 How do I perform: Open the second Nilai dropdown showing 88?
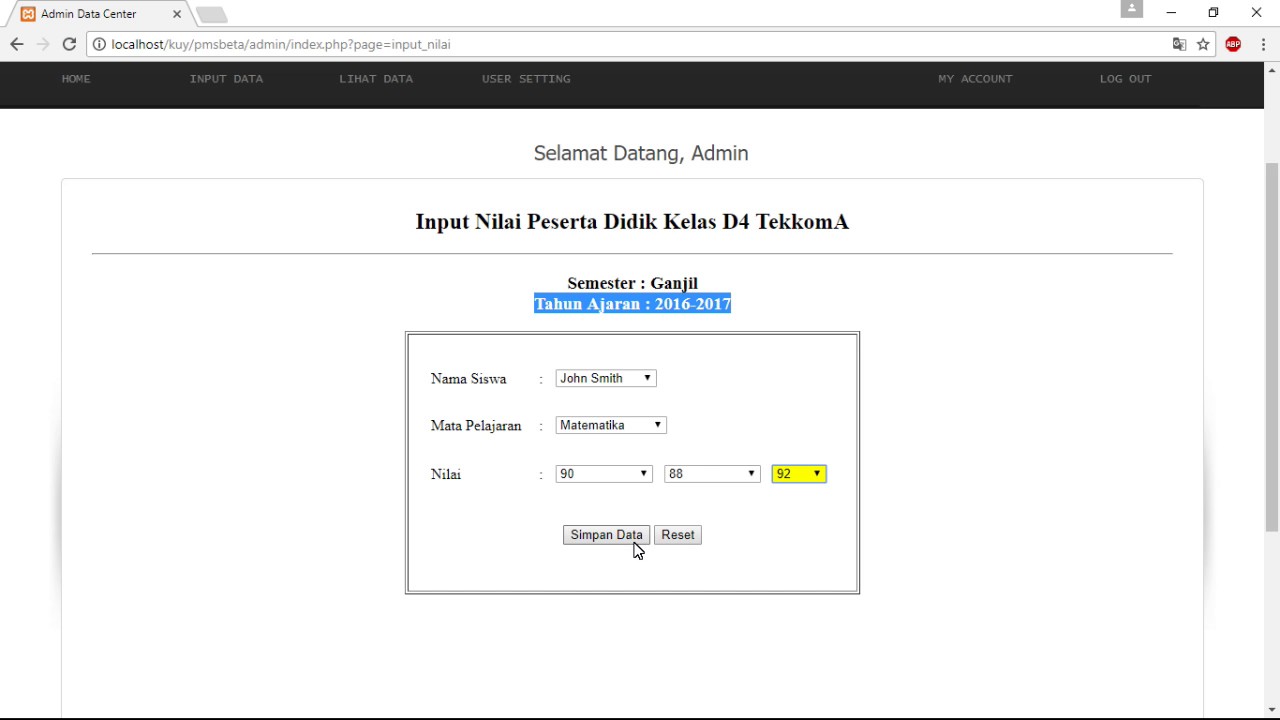click(712, 474)
